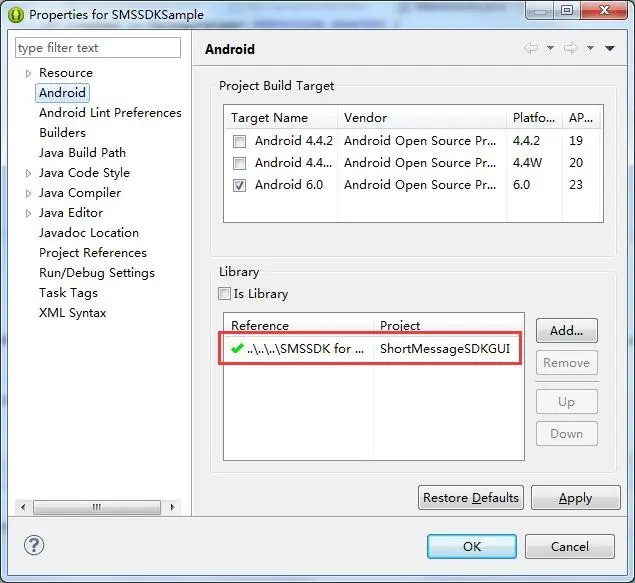The height and width of the screenshot is (583, 635).
Task: Open the Java Build Path page
Action: click(82, 153)
